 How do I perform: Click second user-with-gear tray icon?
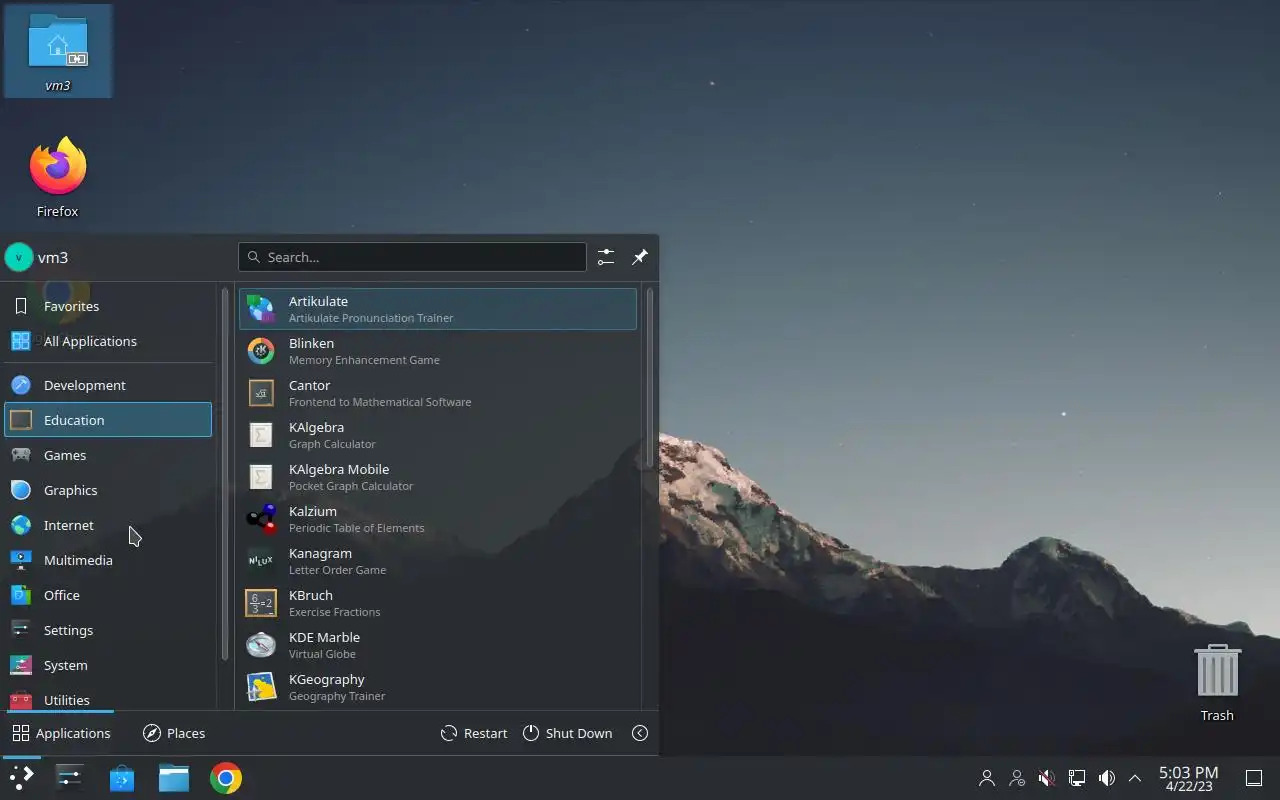(1017, 778)
